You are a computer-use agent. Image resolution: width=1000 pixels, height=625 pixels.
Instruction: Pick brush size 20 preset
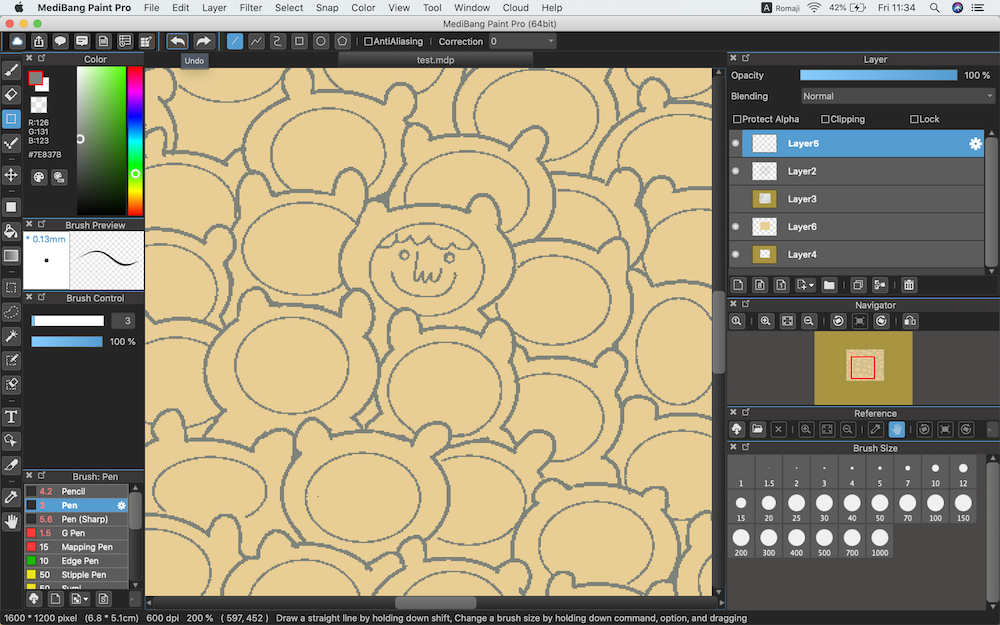pos(769,507)
